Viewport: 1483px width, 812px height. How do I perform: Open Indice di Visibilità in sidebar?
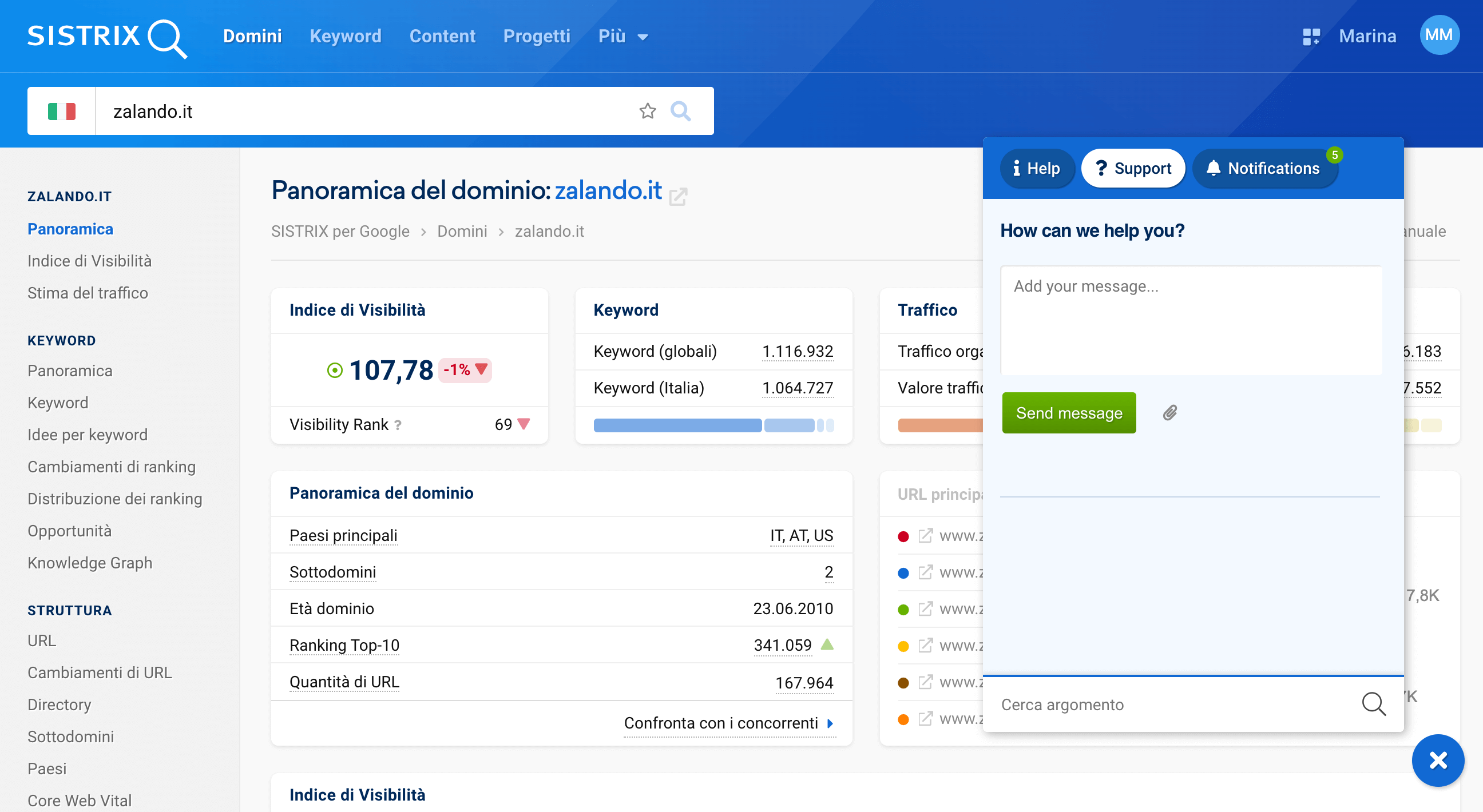[90, 261]
